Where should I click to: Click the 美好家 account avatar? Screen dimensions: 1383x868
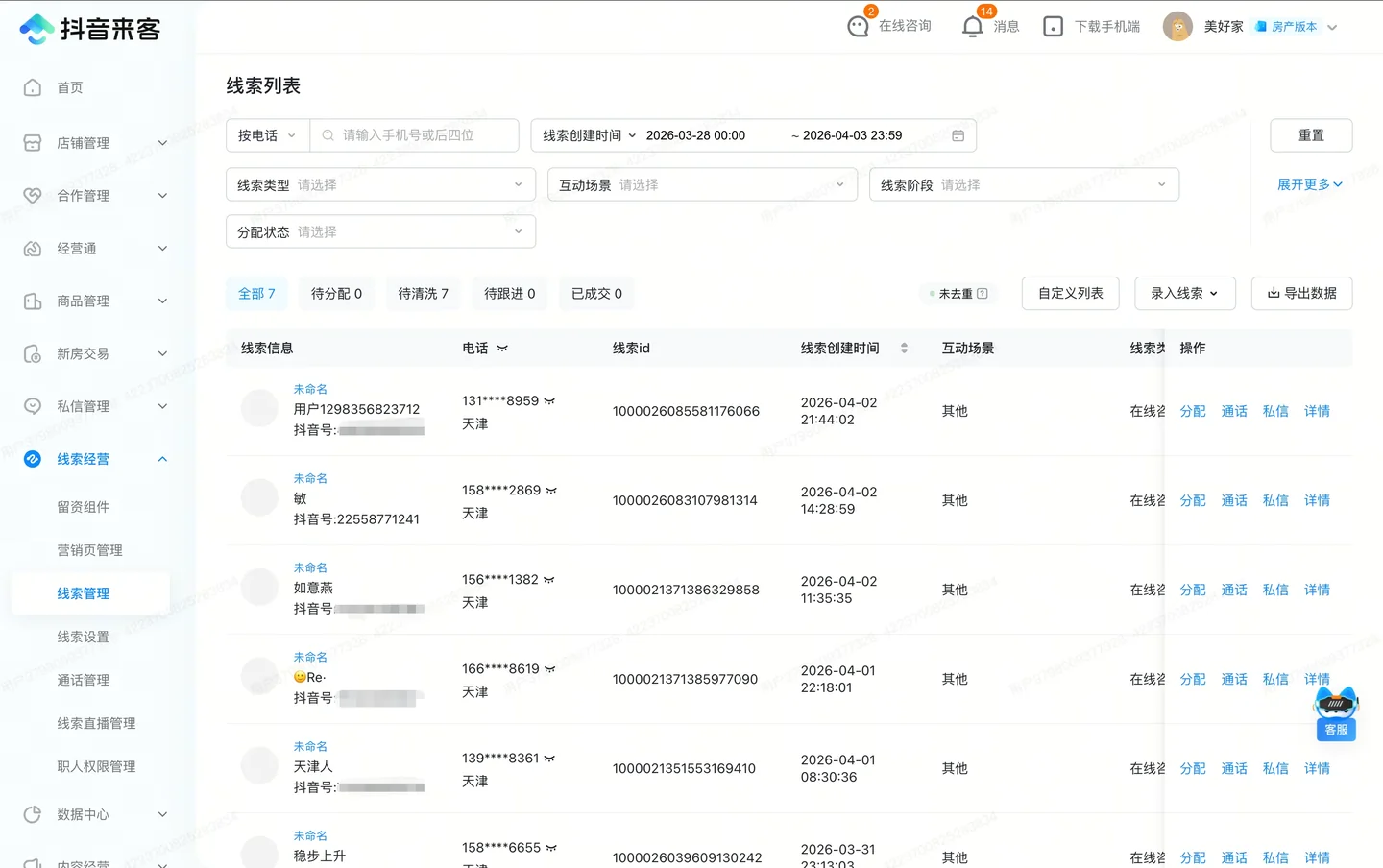pos(1177,27)
